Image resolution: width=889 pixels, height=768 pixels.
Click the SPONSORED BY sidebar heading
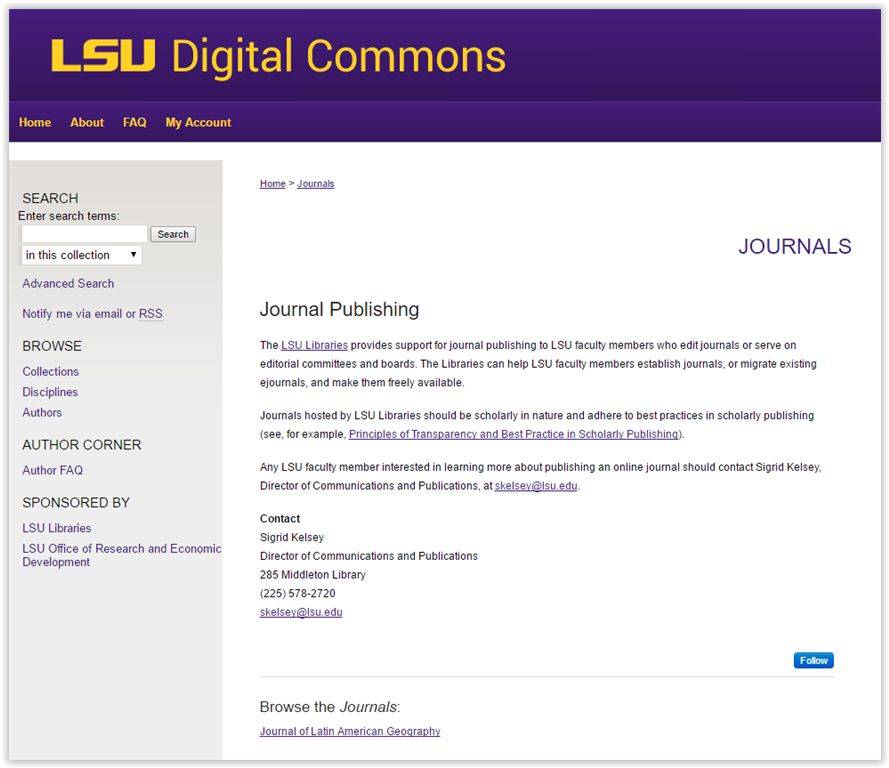pos(76,503)
